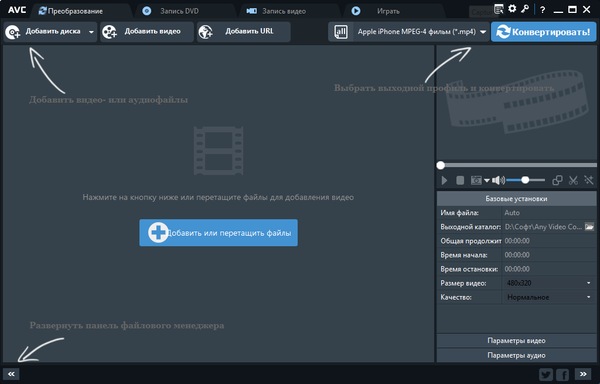Click the Имя файла Auto field
Viewport: 600px width, 384px height.
(x=549, y=213)
